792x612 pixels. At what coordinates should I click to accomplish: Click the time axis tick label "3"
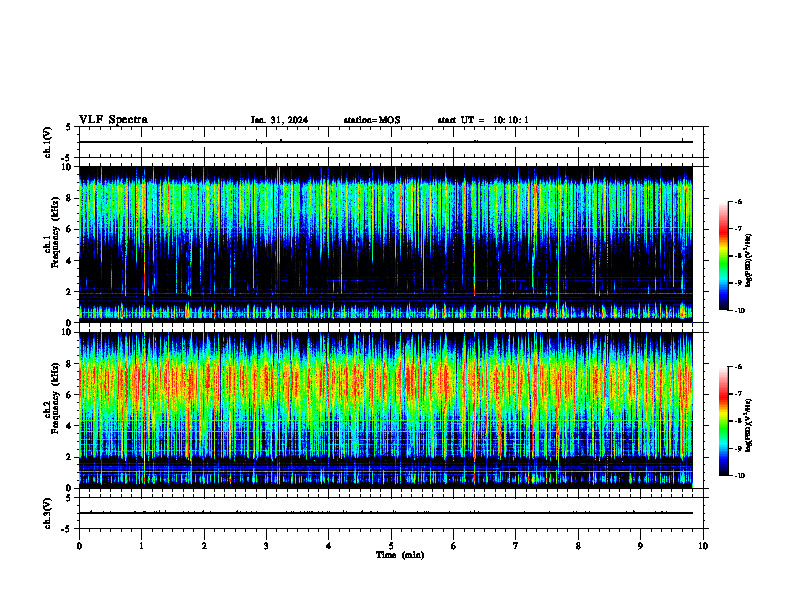coord(266,546)
